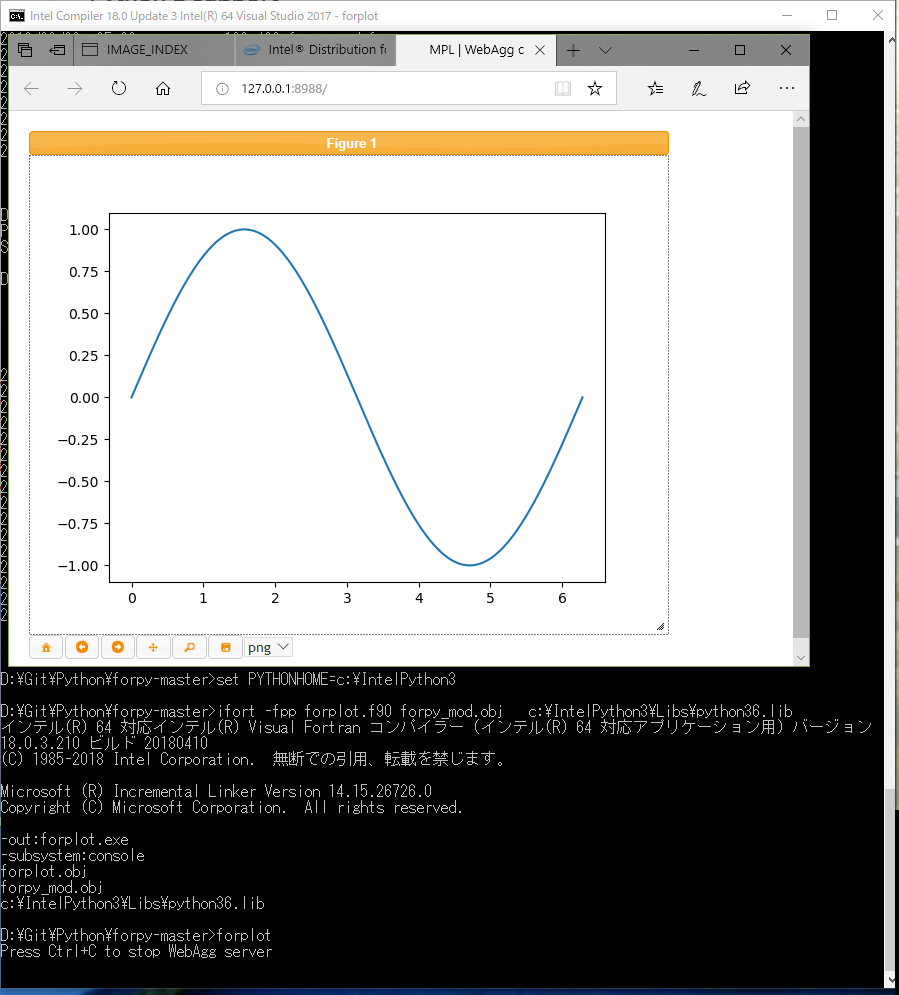Open a new browser tab
The width and height of the screenshot is (899, 995).
point(572,49)
